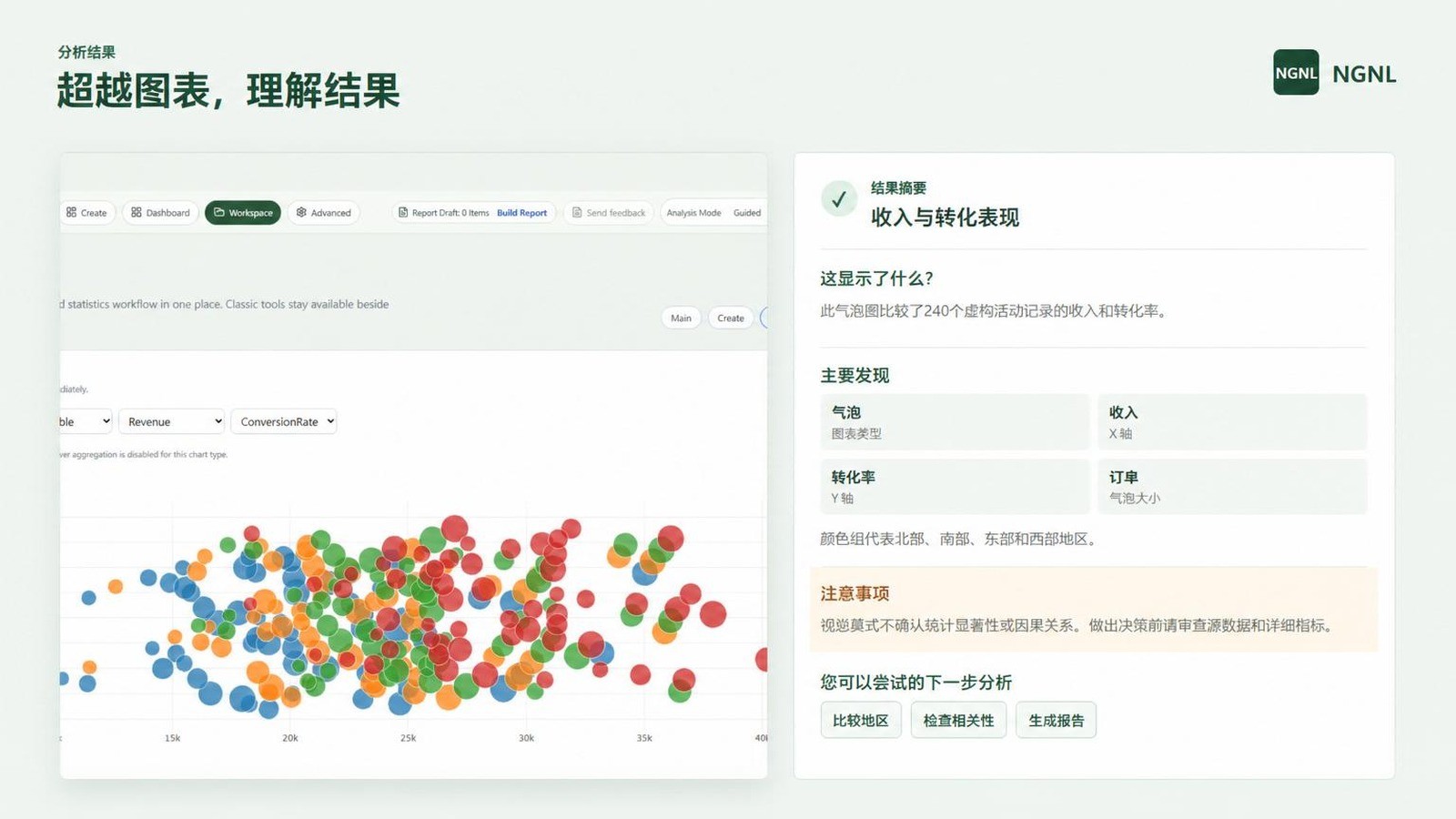Open the Advanced tab

(x=324, y=213)
